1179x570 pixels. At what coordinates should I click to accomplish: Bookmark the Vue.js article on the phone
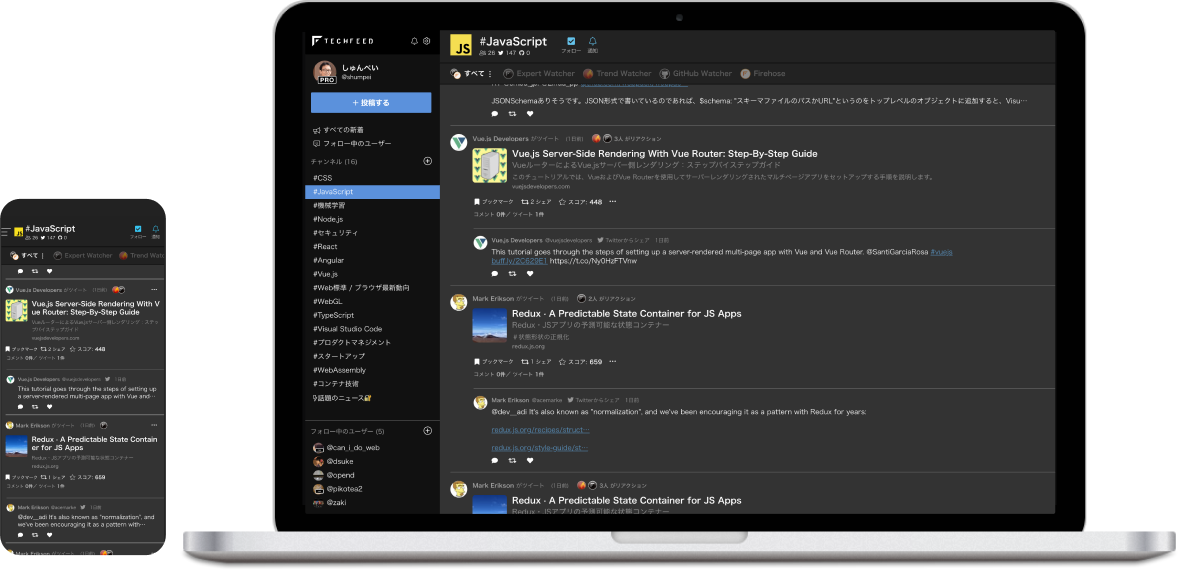click(21, 349)
